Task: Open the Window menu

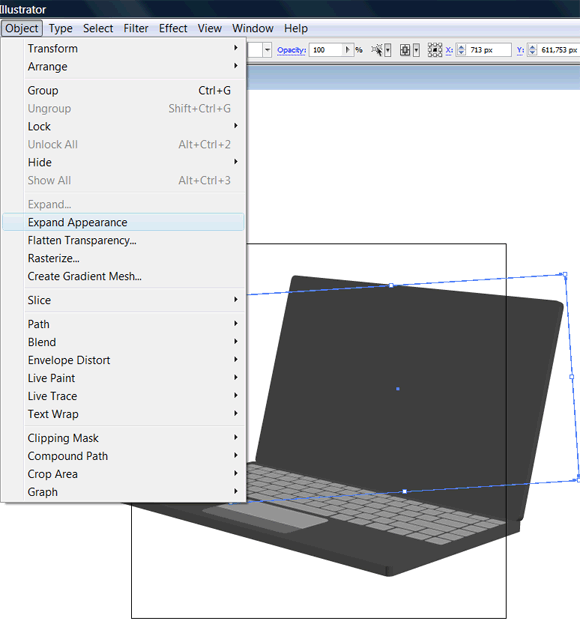Action: click(253, 28)
